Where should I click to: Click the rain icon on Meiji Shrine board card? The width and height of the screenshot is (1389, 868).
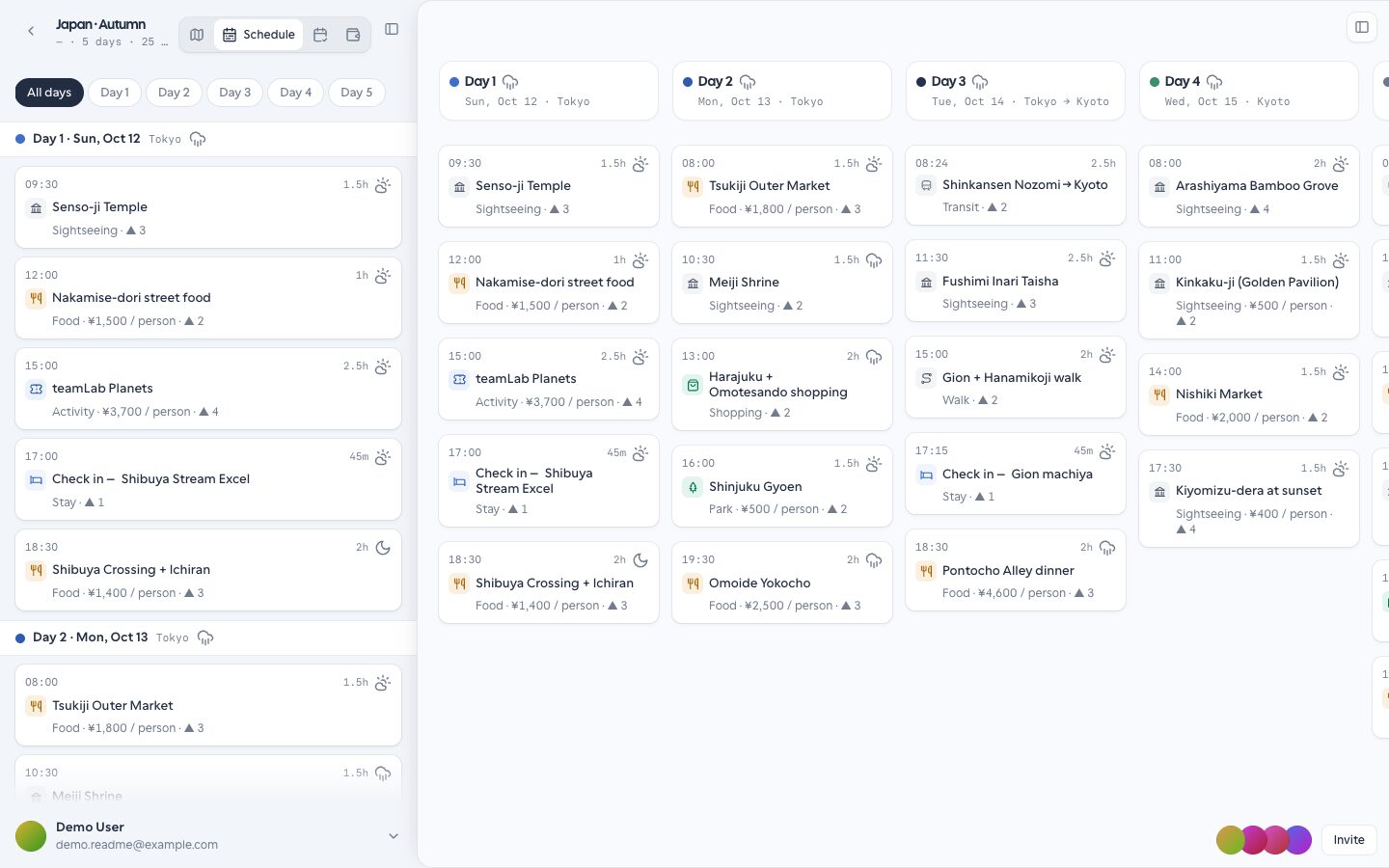[874, 260]
